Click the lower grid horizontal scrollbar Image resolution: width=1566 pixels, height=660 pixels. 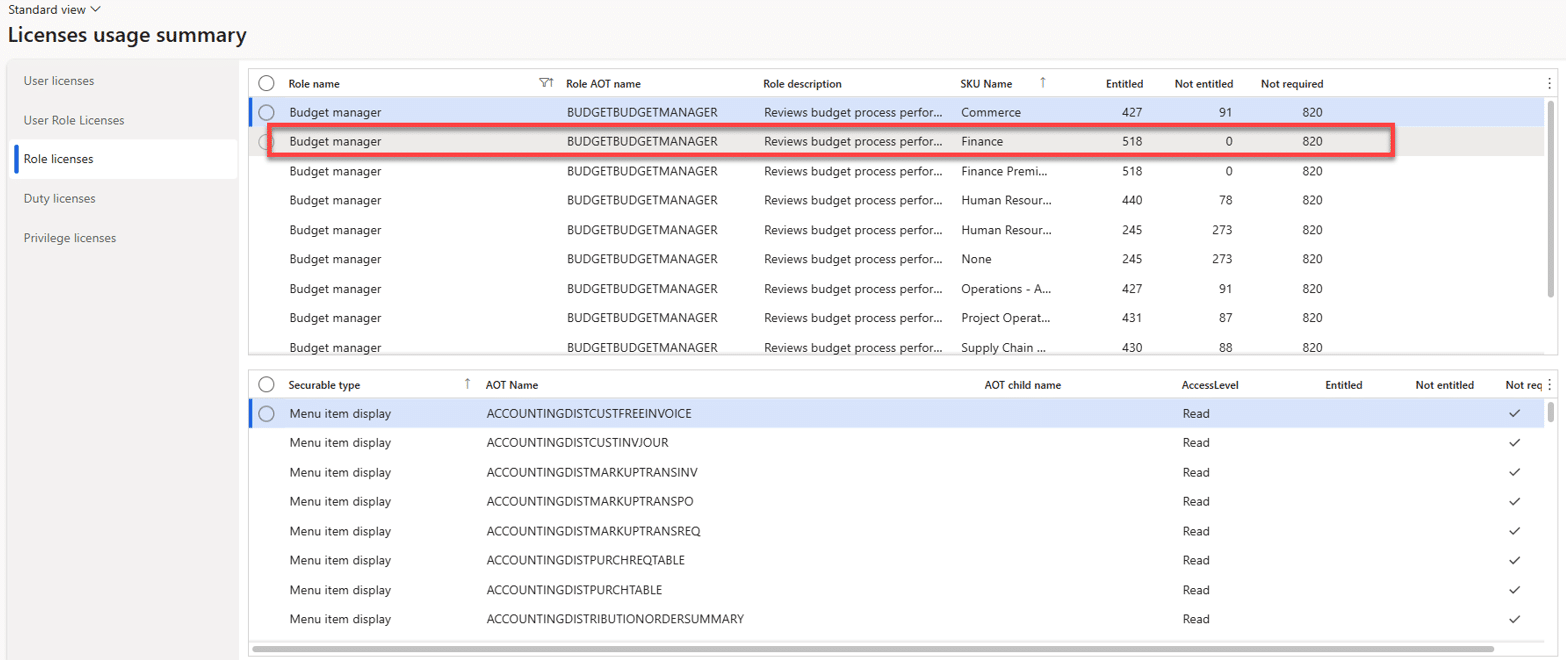[872, 649]
